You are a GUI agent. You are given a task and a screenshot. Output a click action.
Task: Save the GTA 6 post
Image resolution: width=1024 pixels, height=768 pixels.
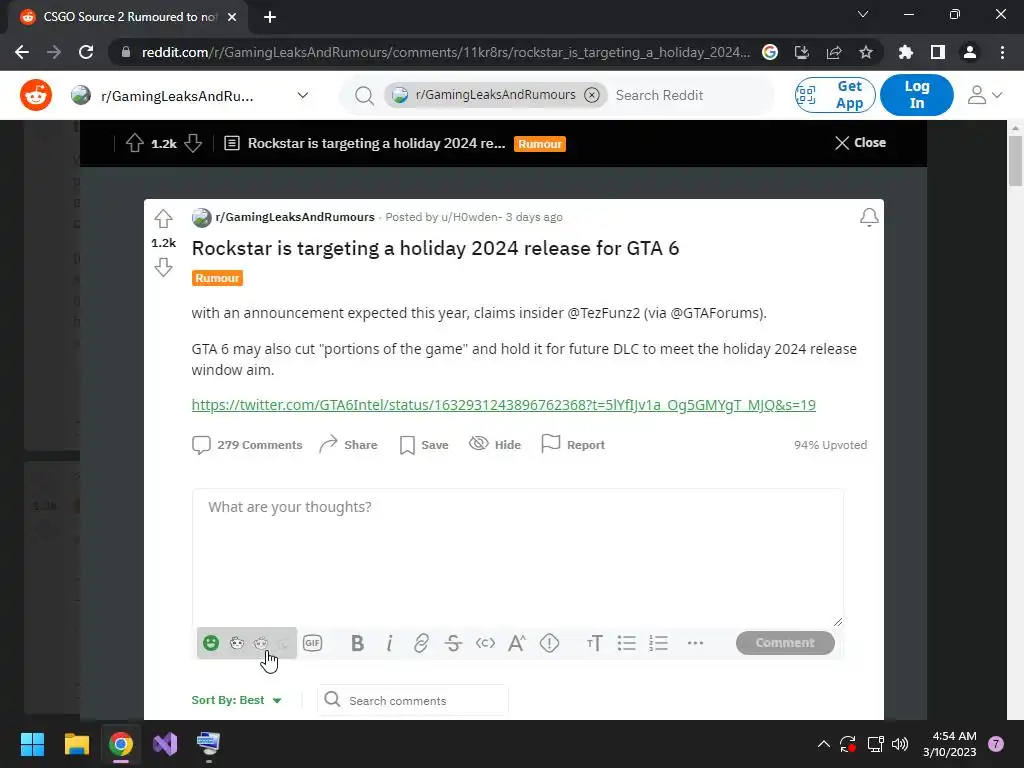click(424, 445)
